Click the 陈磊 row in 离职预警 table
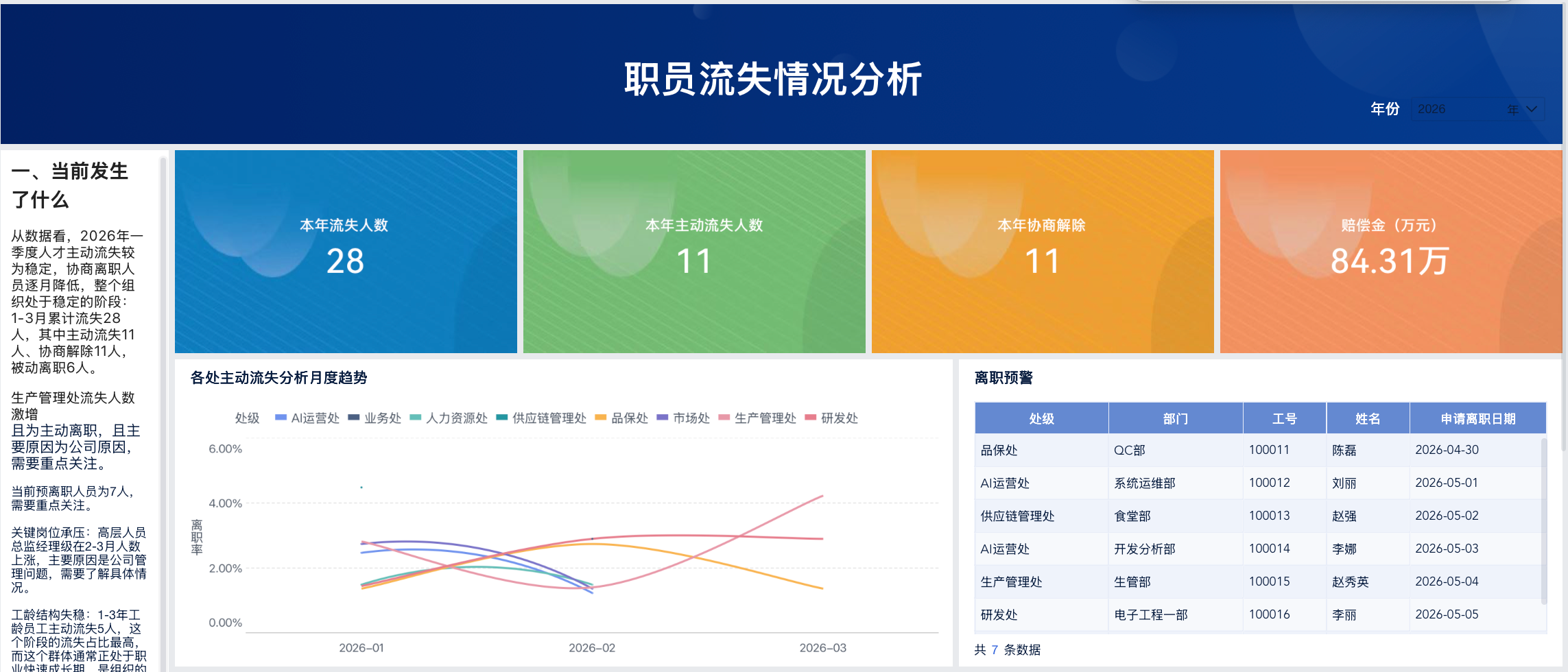1568x672 pixels. [1259, 451]
